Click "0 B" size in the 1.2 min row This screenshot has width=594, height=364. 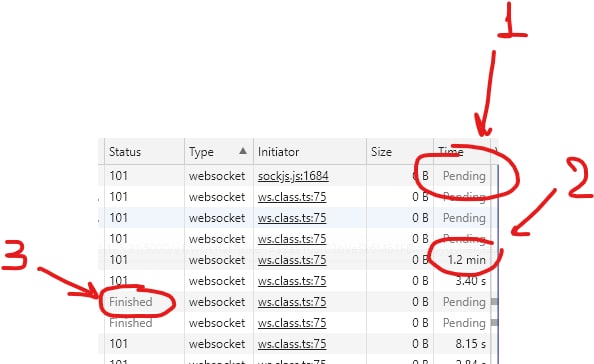click(x=420, y=260)
